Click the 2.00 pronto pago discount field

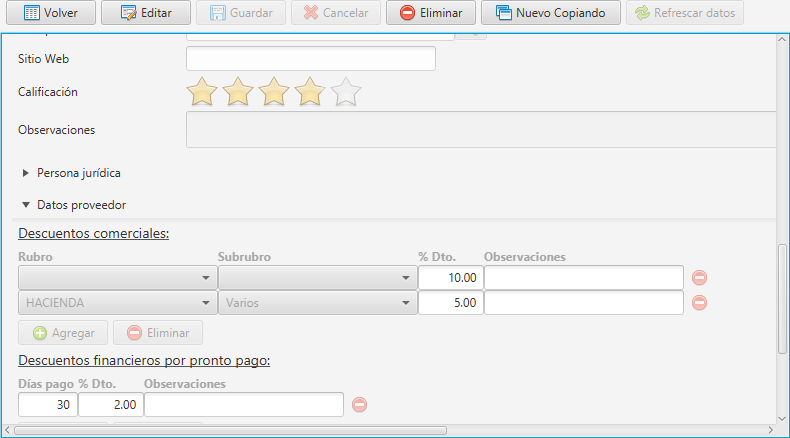click(111, 405)
